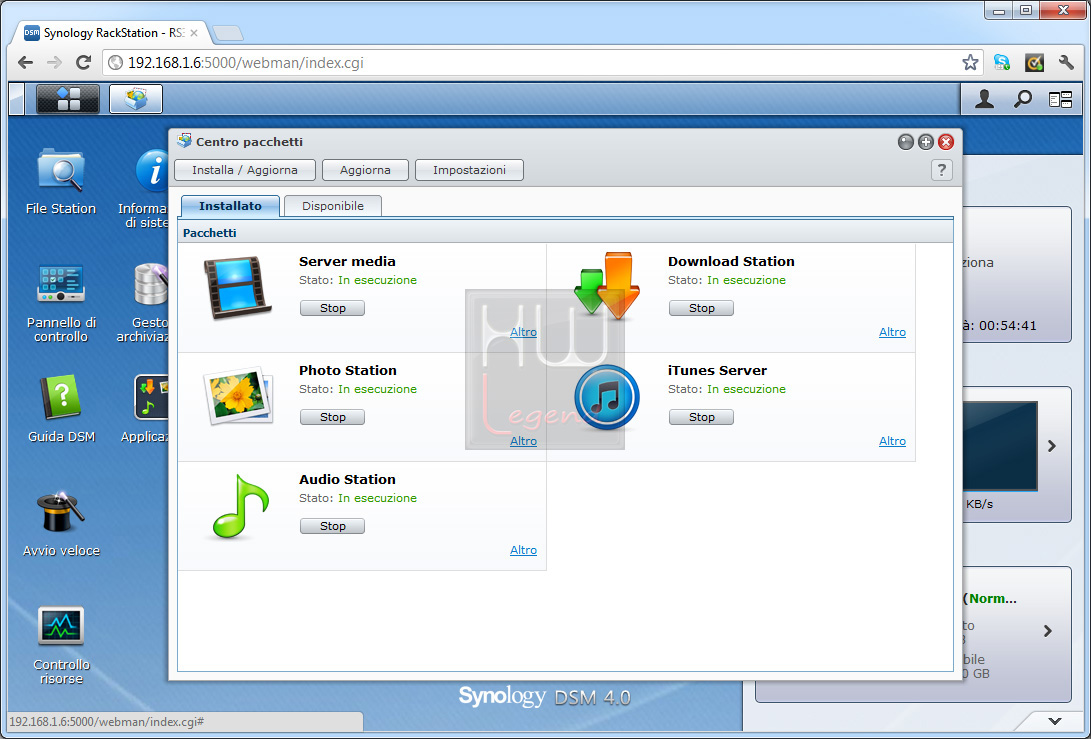This screenshot has width=1091, height=739.
Task: Open Altro link for Audio Station
Action: pyautogui.click(x=523, y=550)
